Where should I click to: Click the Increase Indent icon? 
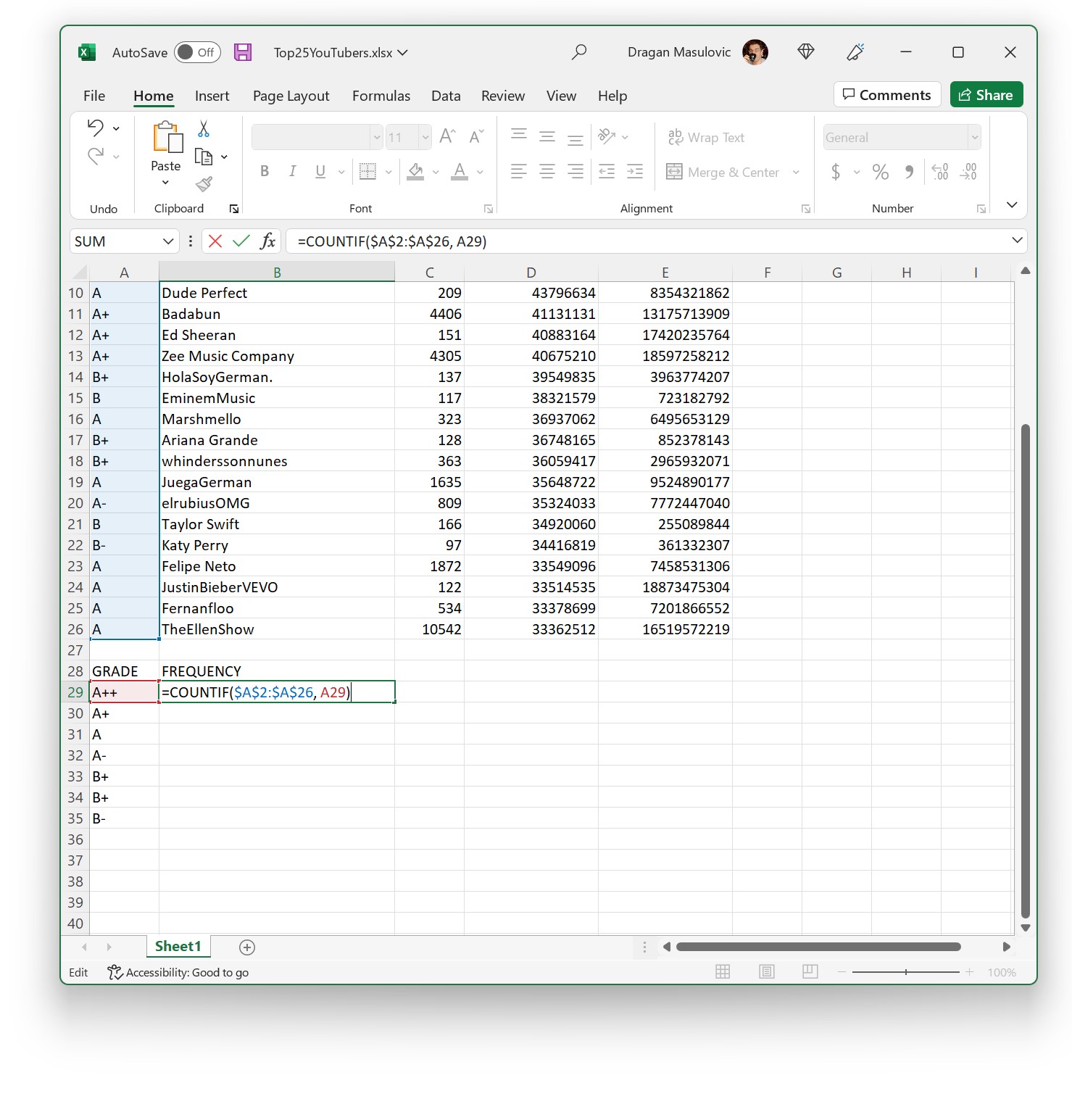(x=635, y=171)
